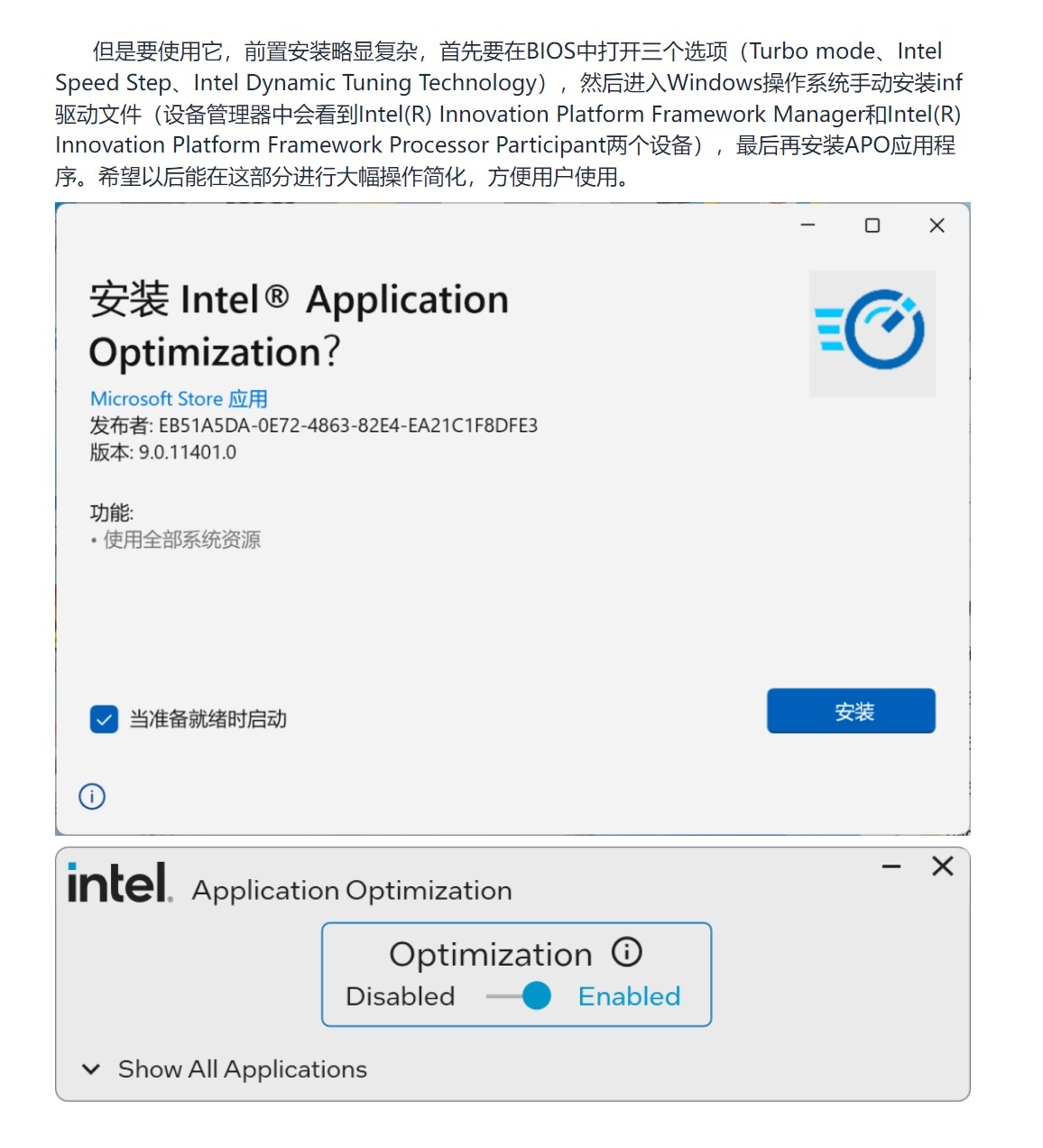
Task: Expand Show All Applications chevron
Action: pos(90,1069)
